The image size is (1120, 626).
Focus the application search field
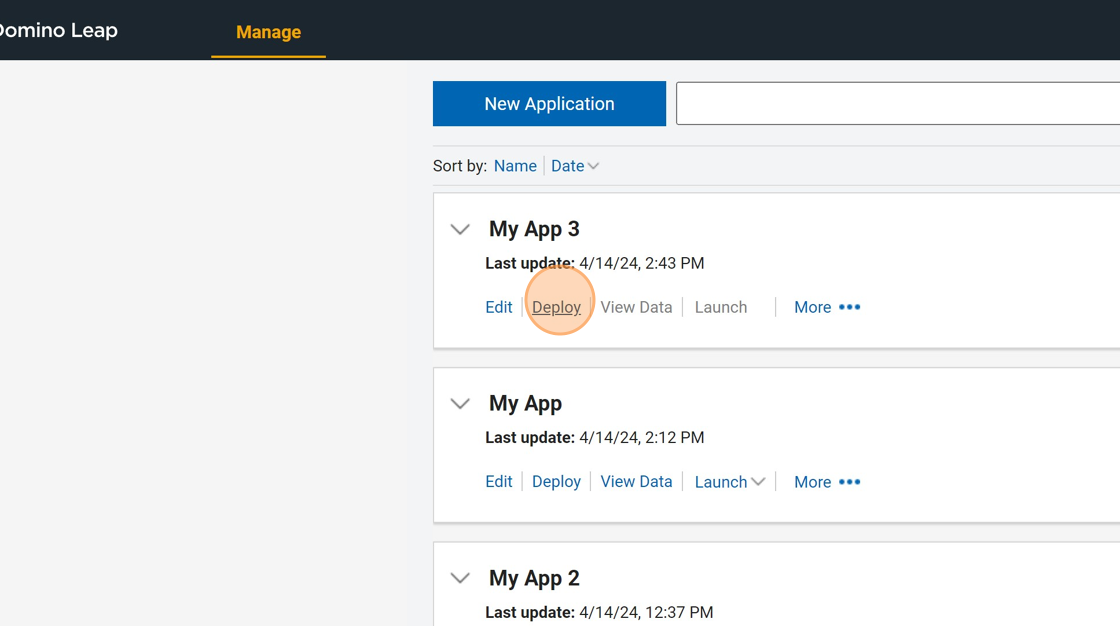897,104
